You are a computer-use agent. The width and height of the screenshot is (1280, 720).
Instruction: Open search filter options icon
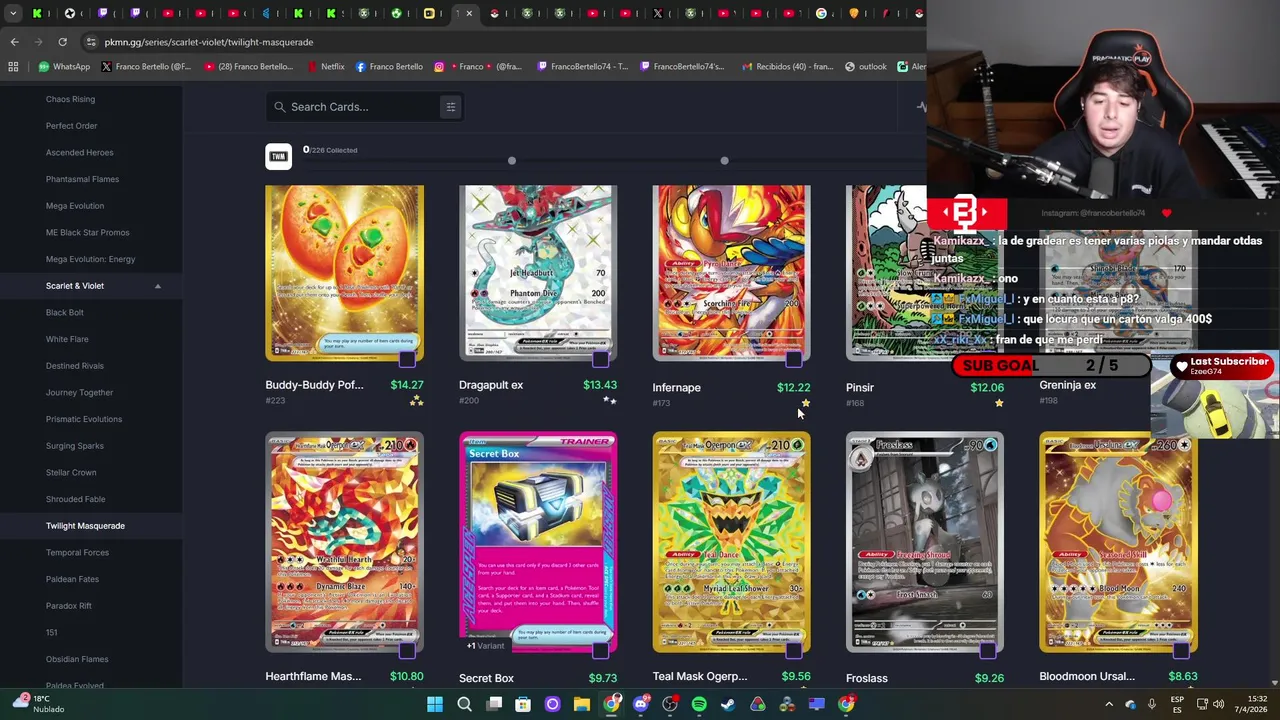[450, 107]
